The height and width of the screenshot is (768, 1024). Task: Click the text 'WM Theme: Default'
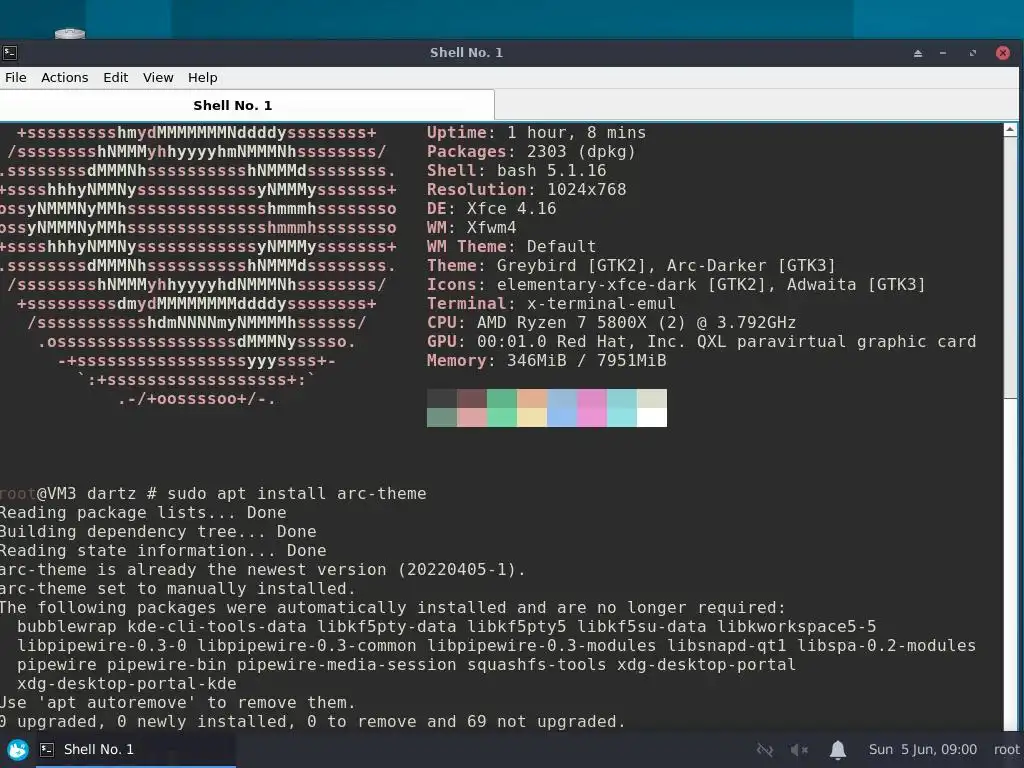click(x=511, y=246)
